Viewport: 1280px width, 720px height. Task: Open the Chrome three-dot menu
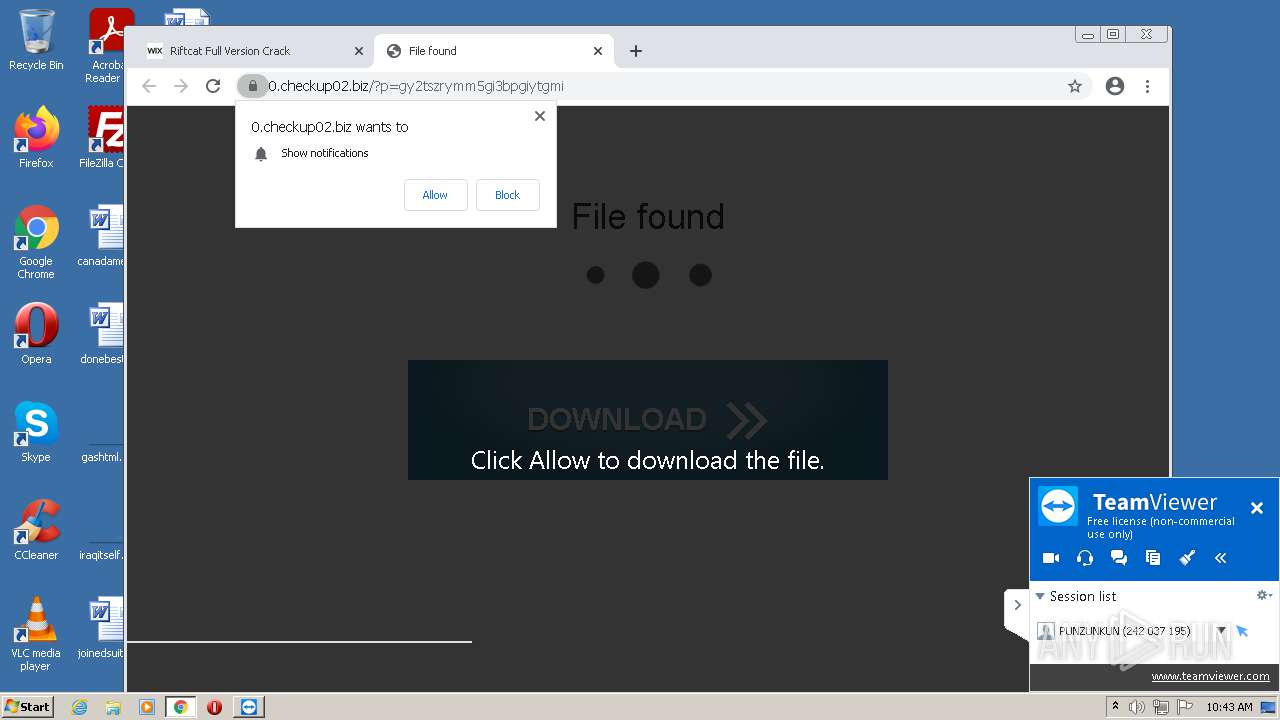click(1148, 86)
